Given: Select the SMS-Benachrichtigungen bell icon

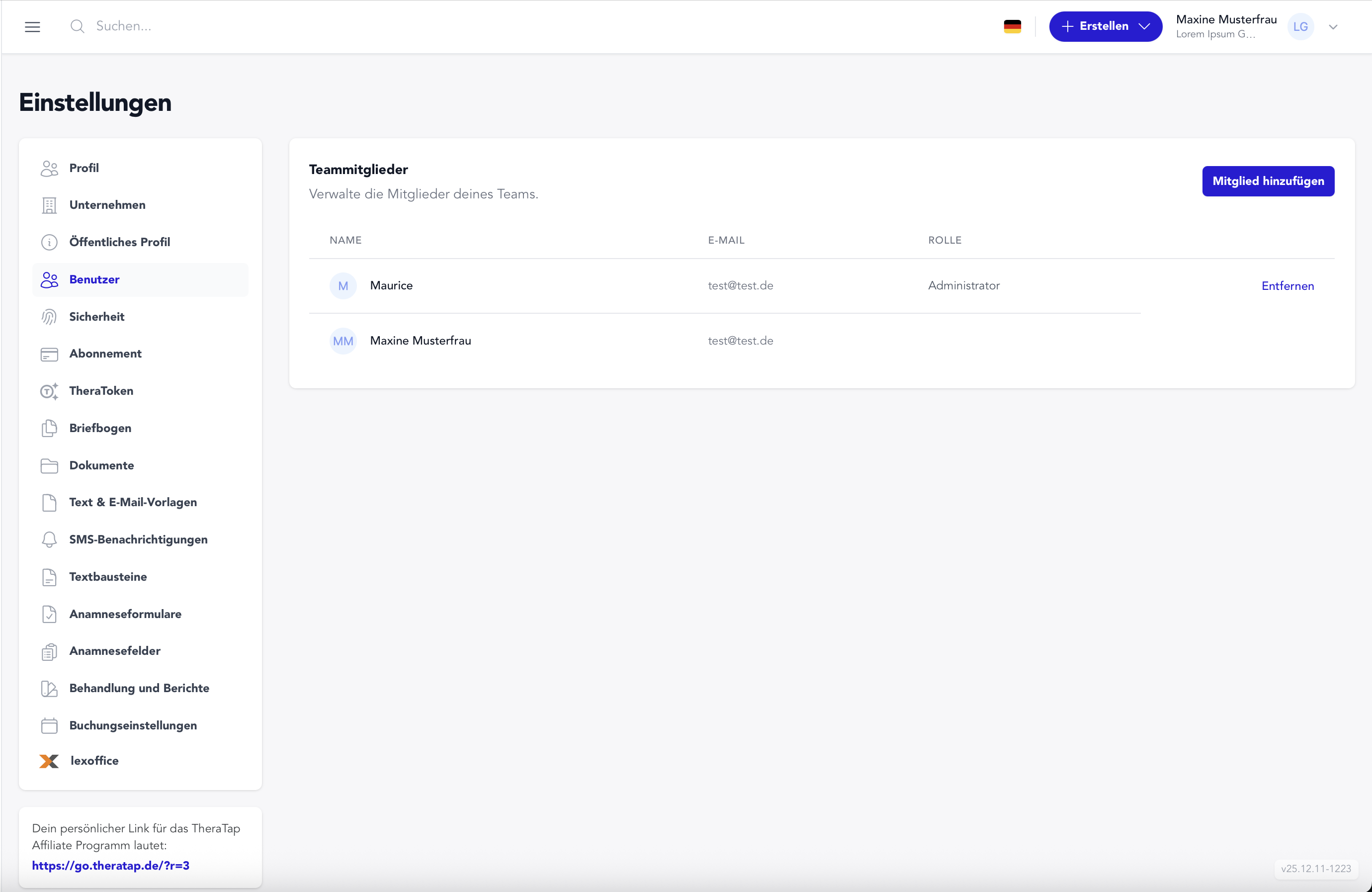Looking at the screenshot, I should pos(50,539).
